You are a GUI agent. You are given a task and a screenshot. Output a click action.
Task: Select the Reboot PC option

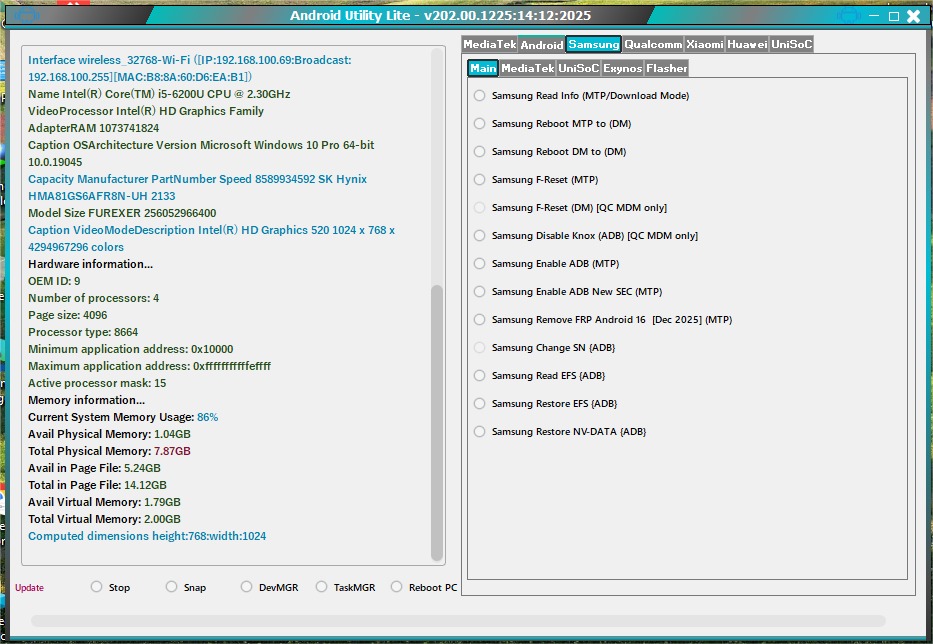424,587
